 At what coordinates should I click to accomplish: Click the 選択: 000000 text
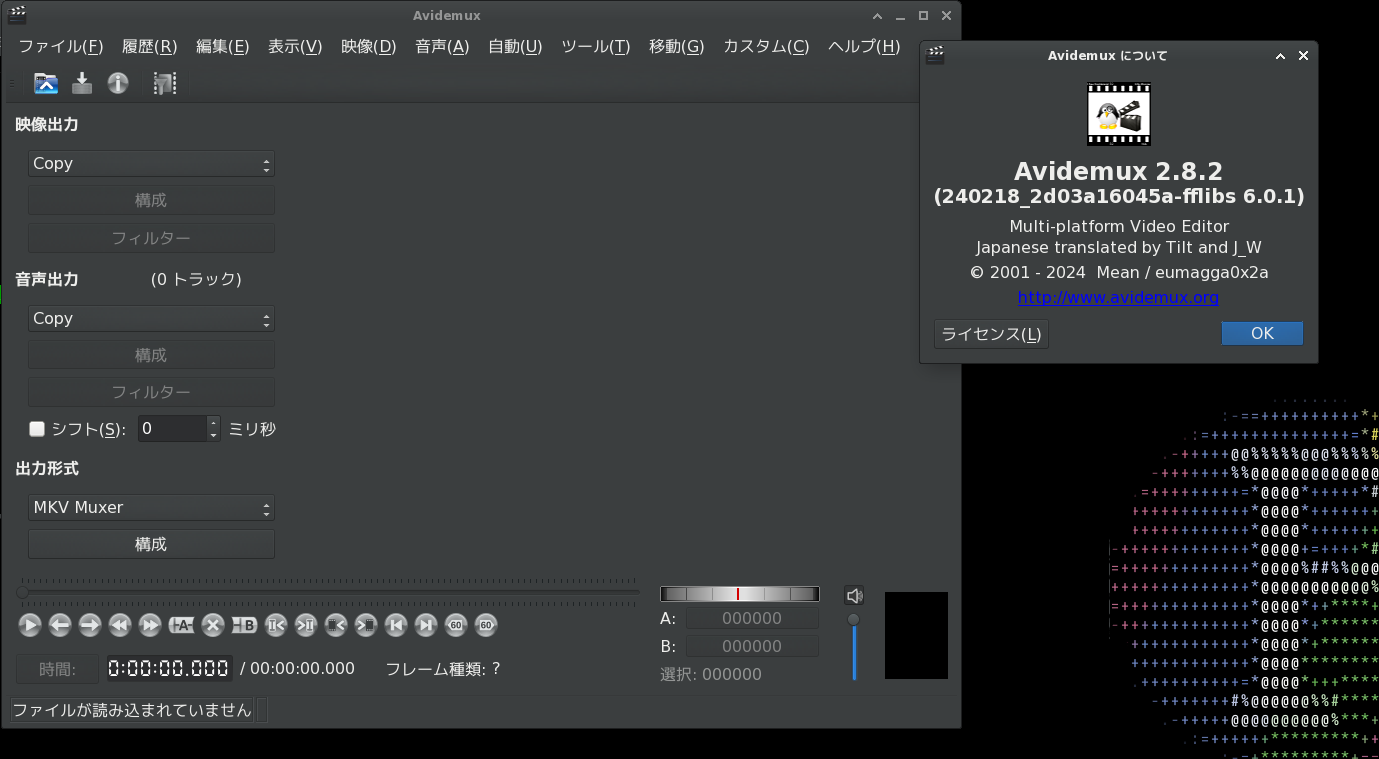(711, 675)
